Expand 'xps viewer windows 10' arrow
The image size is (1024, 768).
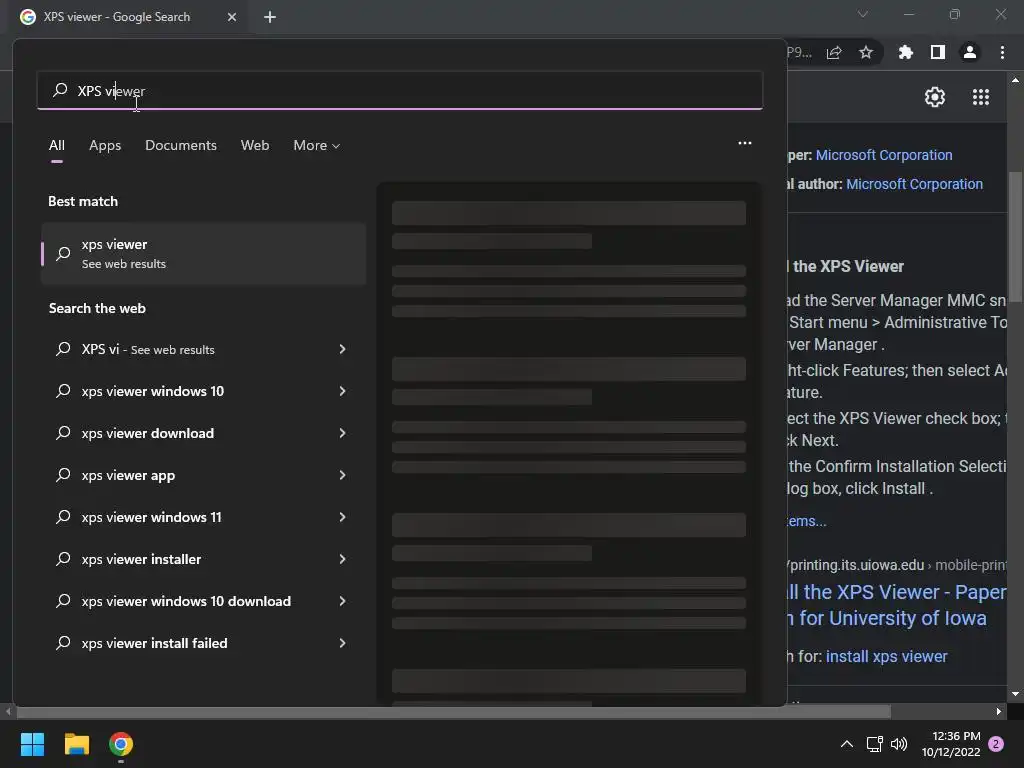(x=342, y=391)
